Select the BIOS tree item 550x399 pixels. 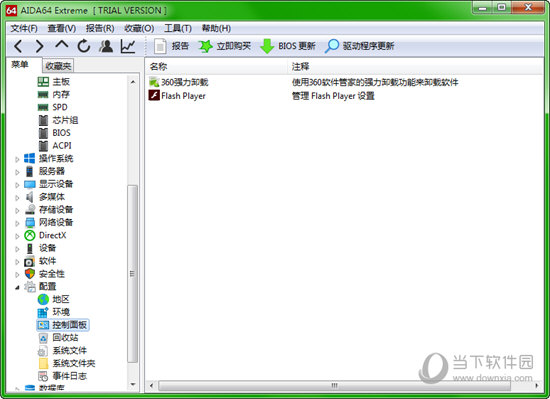click(x=54, y=133)
